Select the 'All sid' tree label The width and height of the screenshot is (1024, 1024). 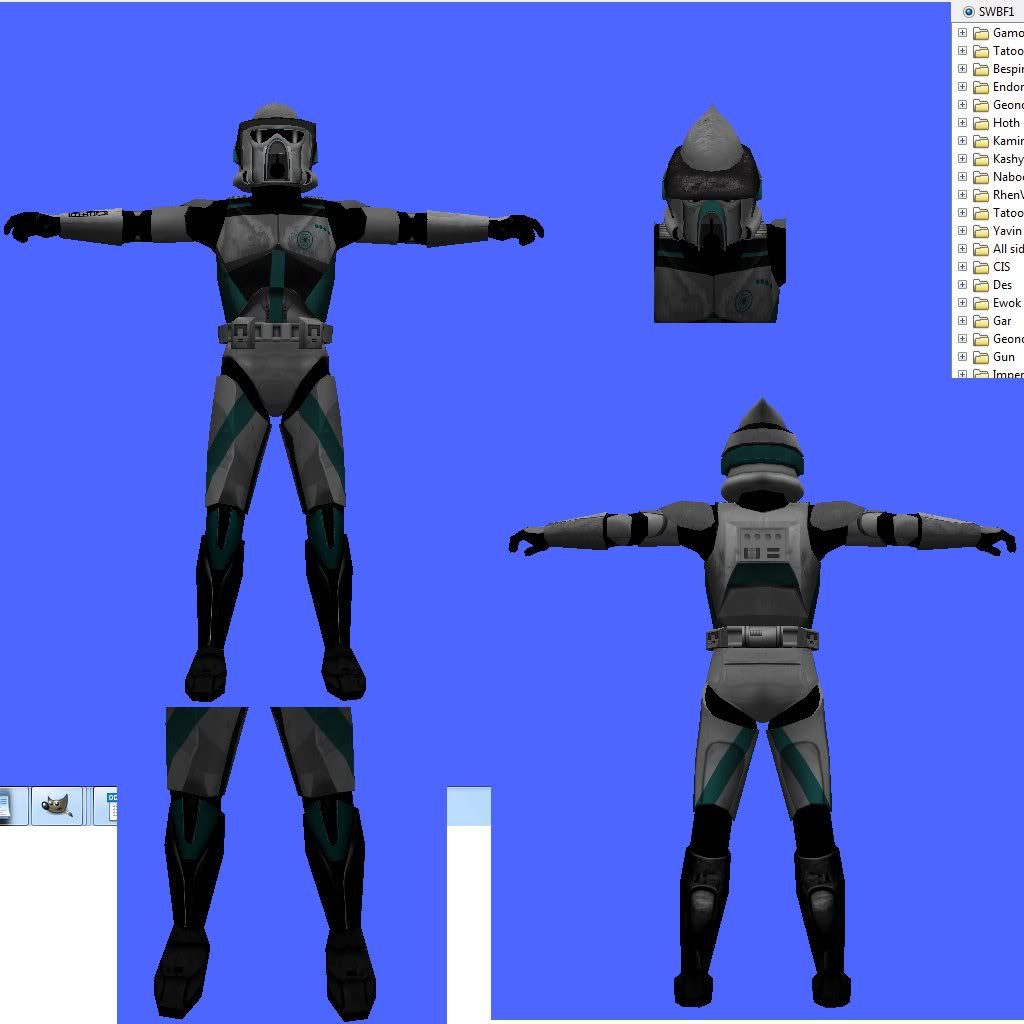pyautogui.click(x=1008, y=249)
